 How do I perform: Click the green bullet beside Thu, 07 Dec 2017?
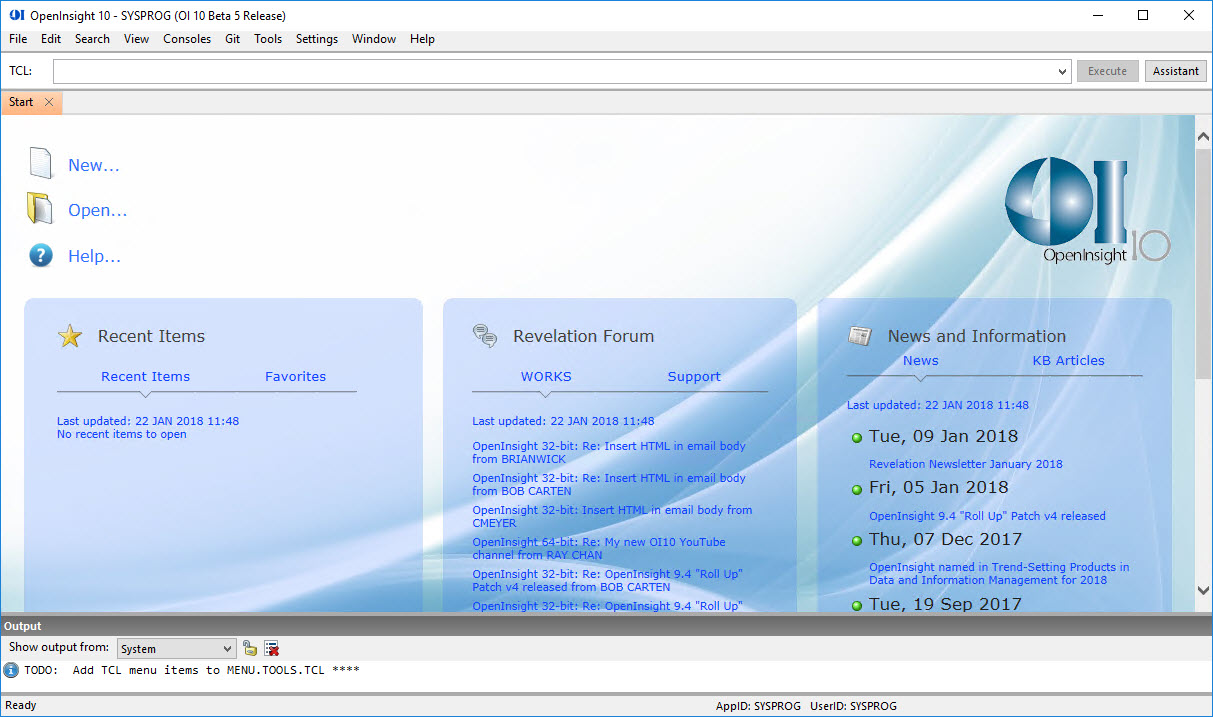857,541
